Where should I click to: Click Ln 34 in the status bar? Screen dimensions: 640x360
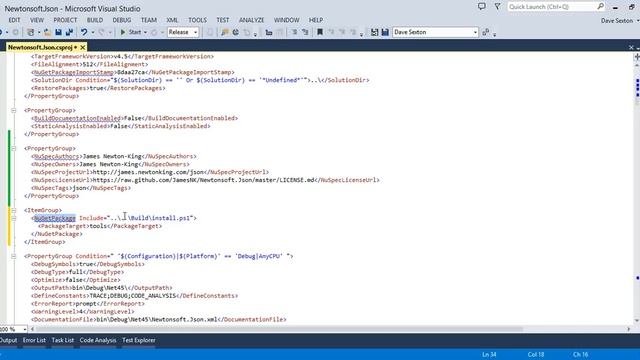point(489,354)
